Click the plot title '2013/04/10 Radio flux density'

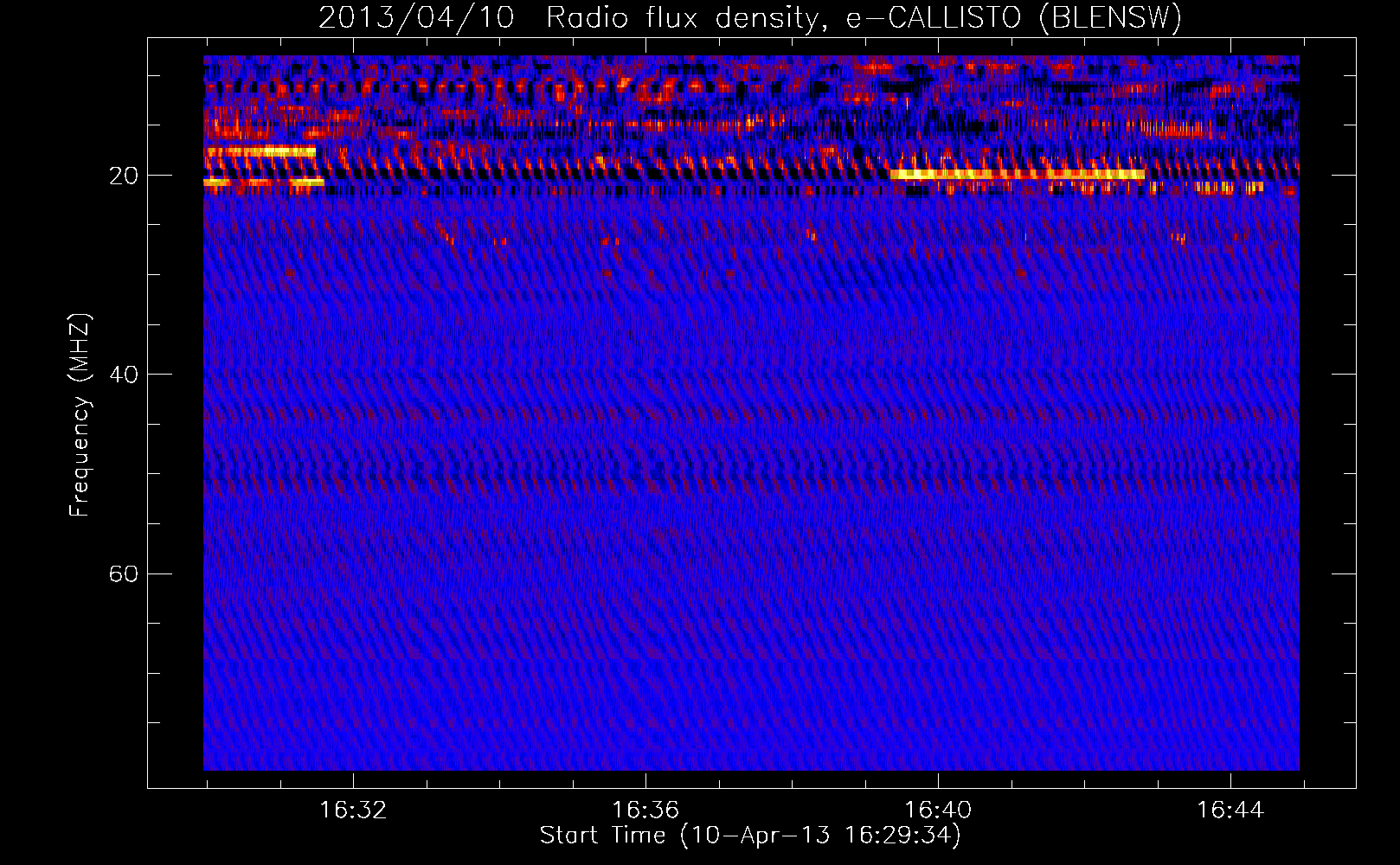[568, 17]
